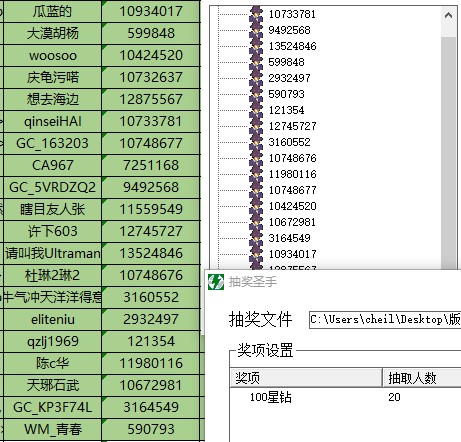Select winner entry 12745727 in the tree list
The image size is (461, 442).
coord(292,126)
